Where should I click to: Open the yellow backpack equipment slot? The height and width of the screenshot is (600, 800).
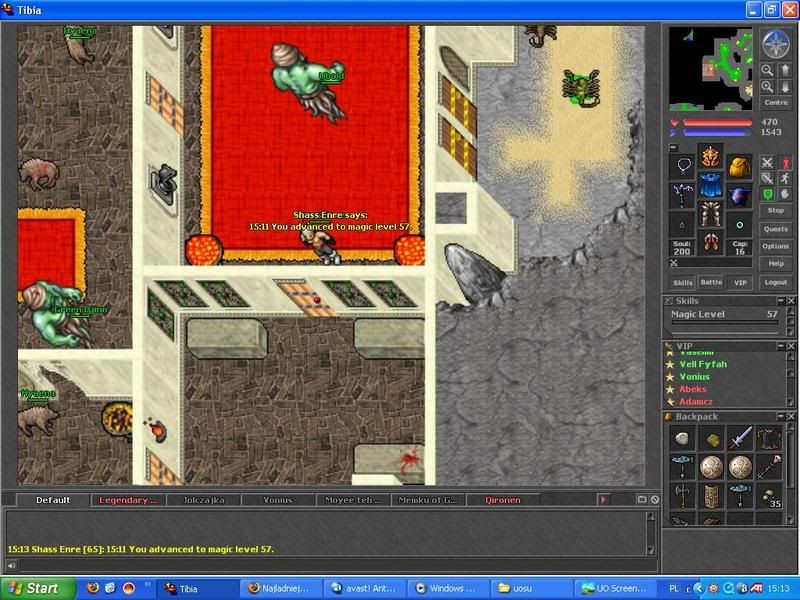tap(739, 167)
